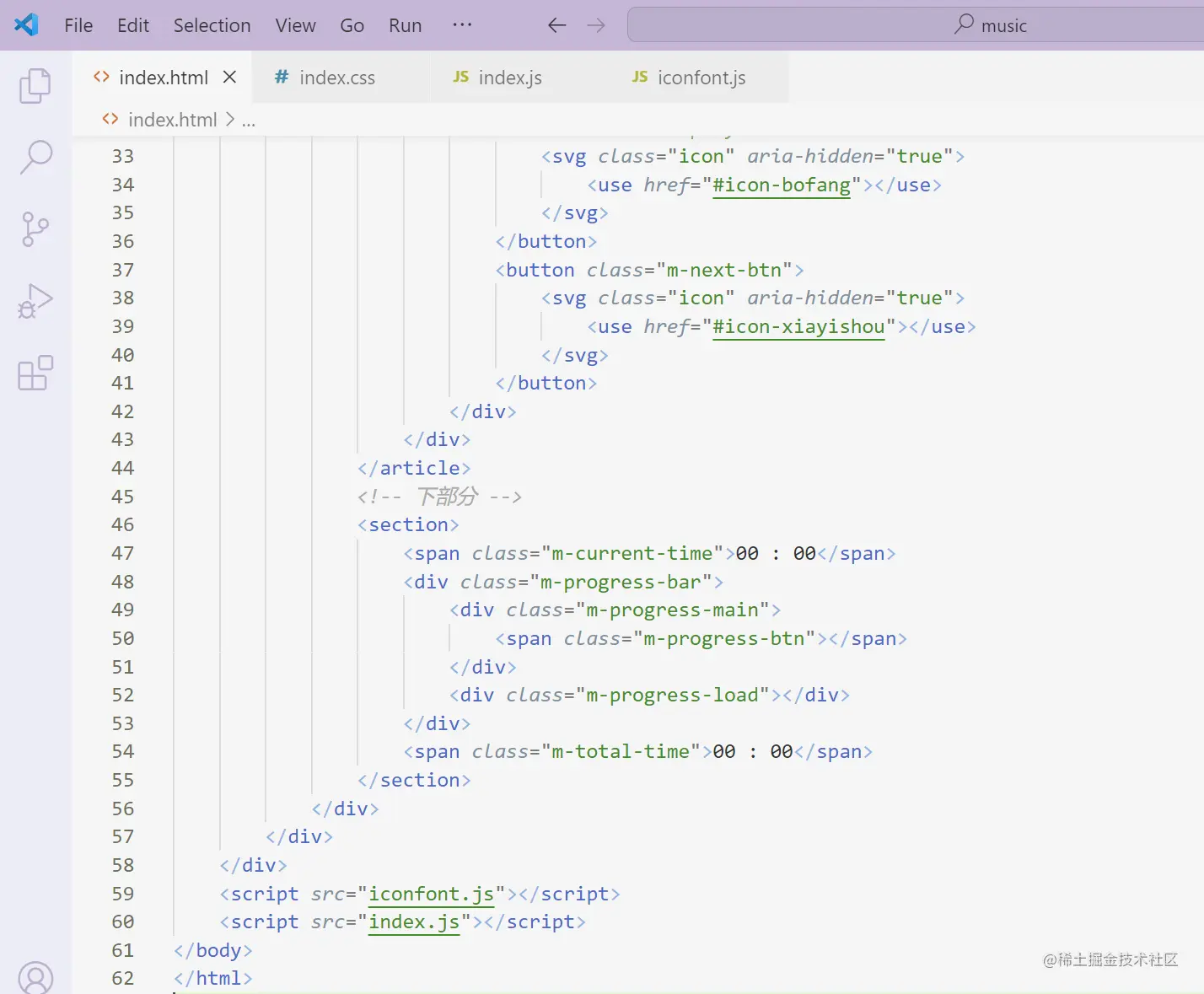Viewport: 1204px width, 994px height.
Task: Open the Run menu
Action: coord(405,25)
